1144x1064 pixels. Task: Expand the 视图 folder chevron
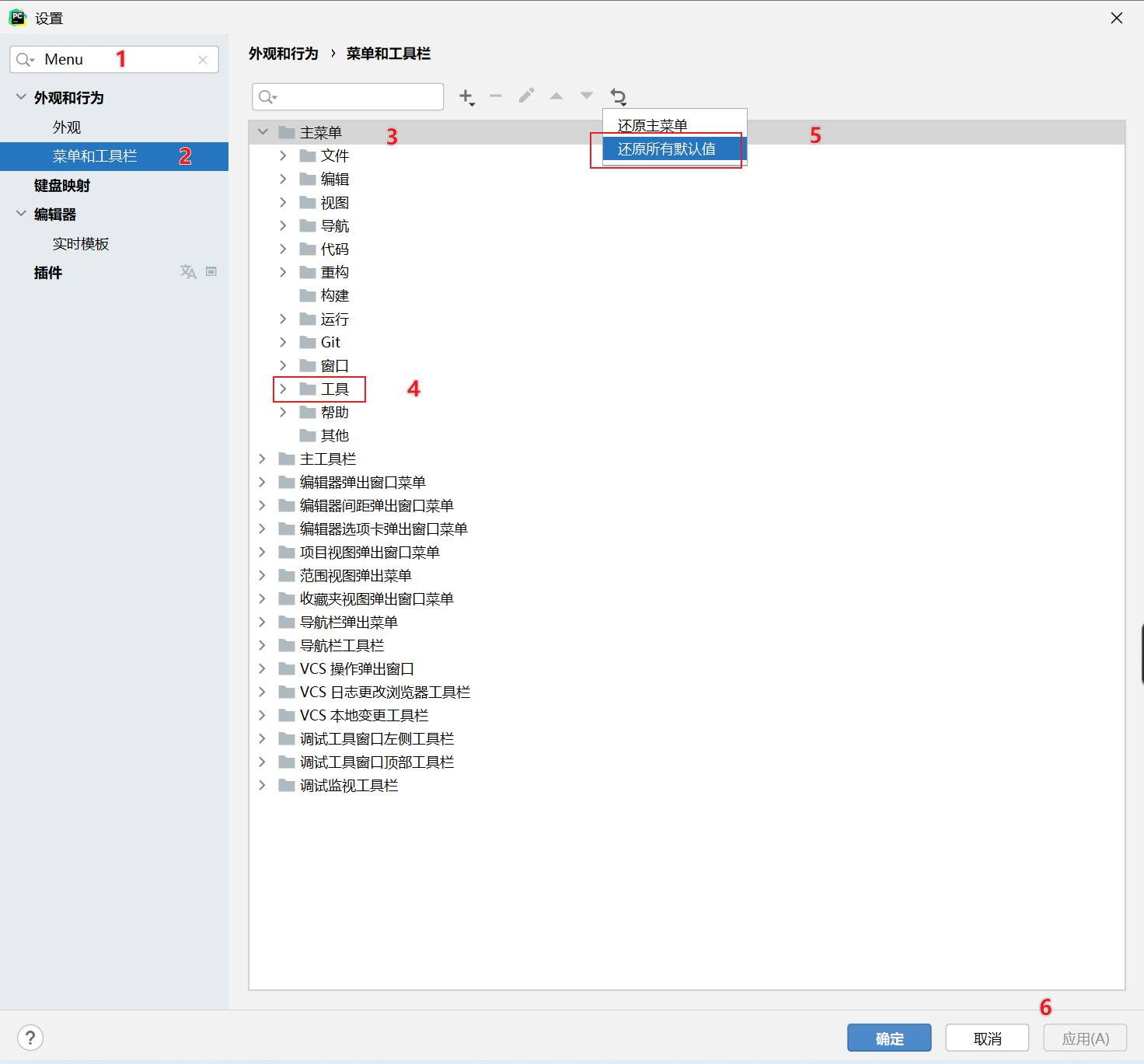[283, 202]
